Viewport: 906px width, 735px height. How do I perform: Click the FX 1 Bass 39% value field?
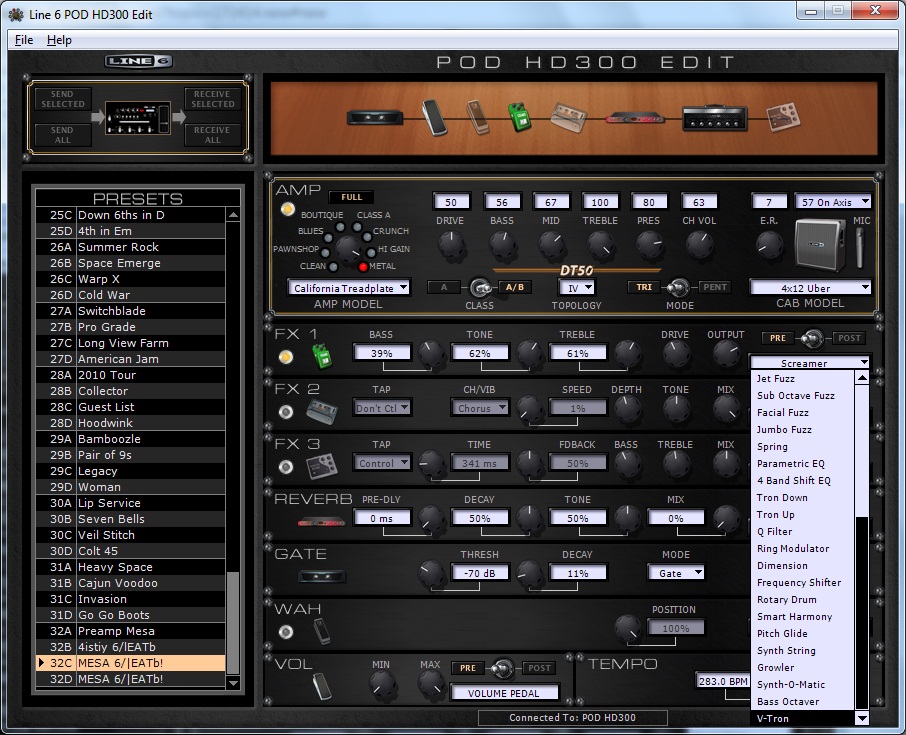382,353
